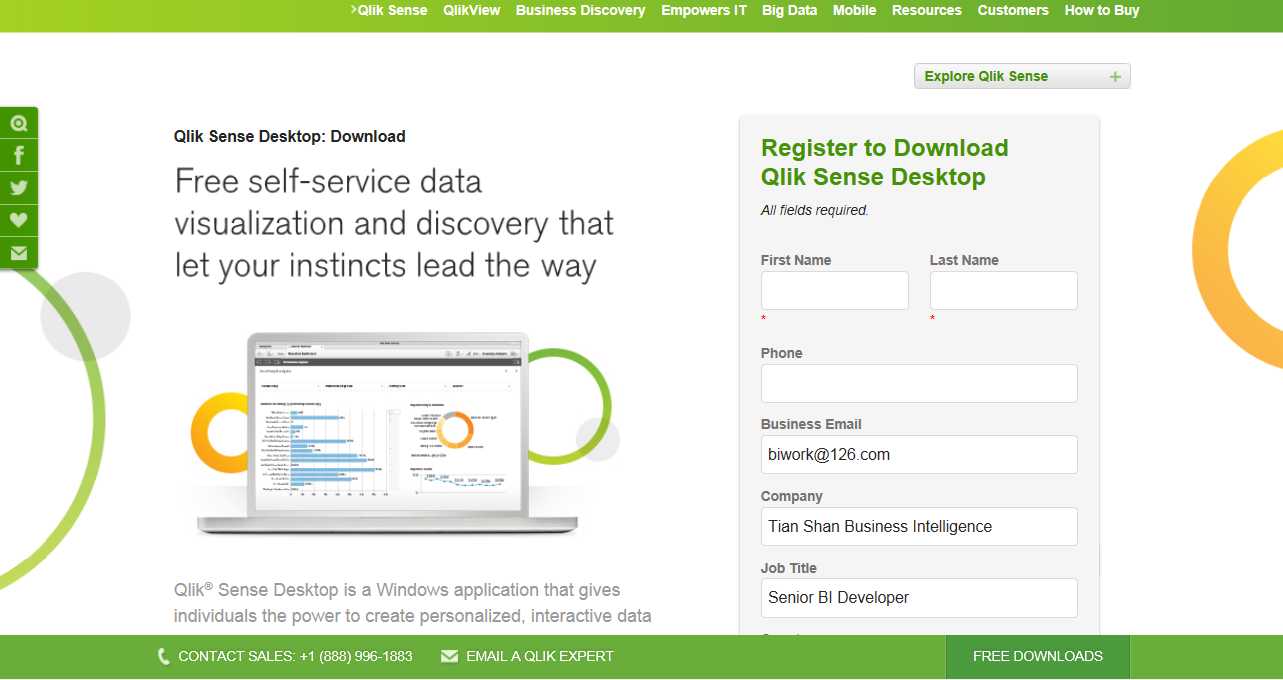Open the Facebook share icon
This screenshot has width=1283, height=680.
19,155
